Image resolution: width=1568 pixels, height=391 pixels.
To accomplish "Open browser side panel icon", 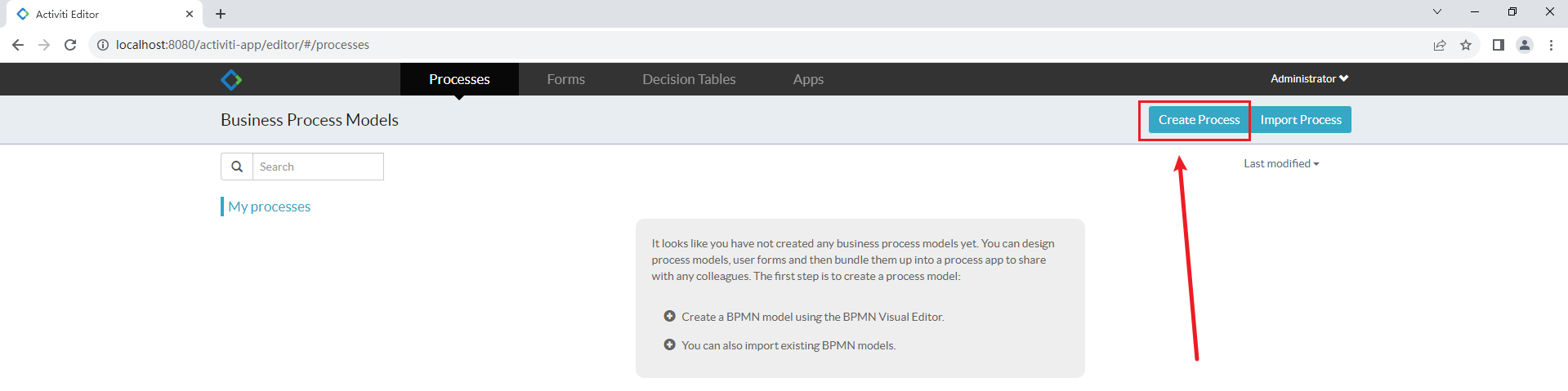I will click(x=1498, y=45).
